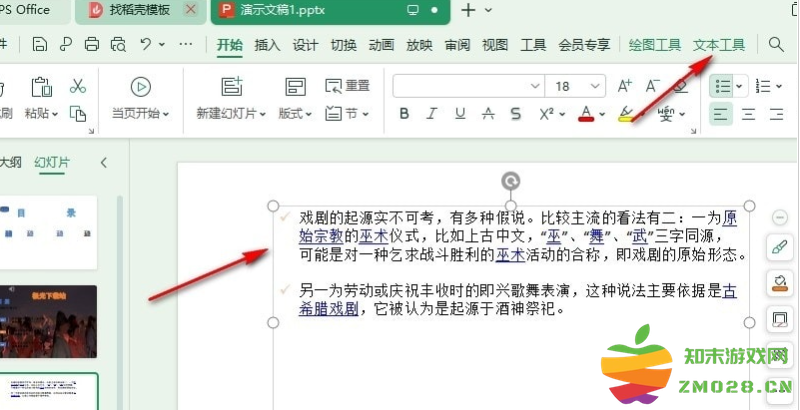Viewport: 800px width, 410px height.
Task: Click the pinyin guide wén icon
Action: pyautogui.click(x=666, y=114)
